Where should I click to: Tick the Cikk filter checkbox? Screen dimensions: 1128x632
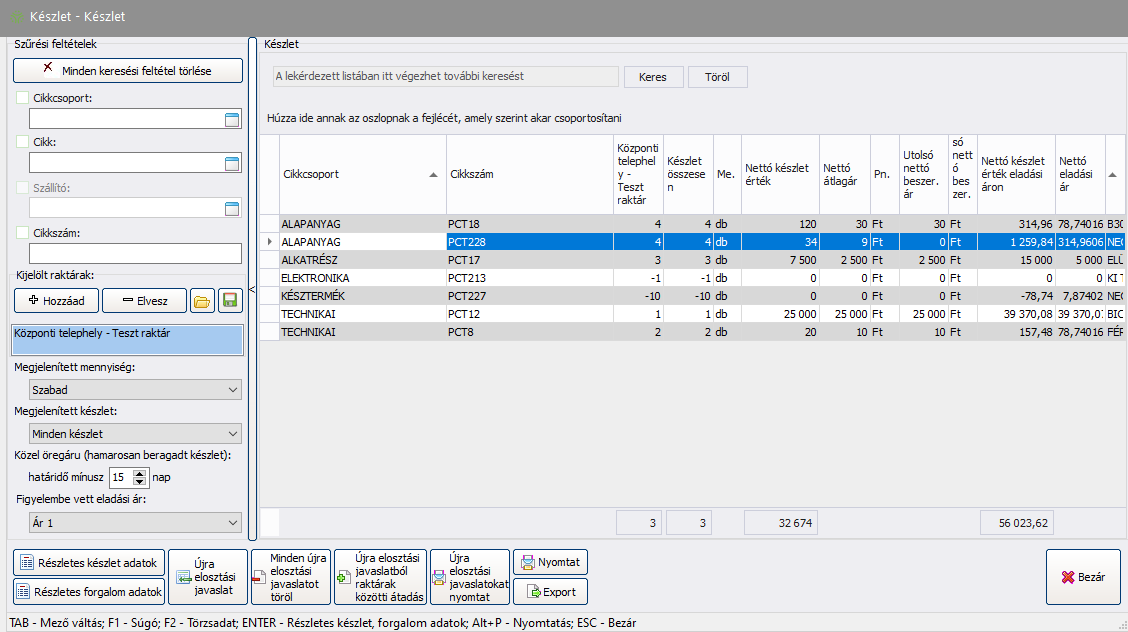(x=23, y=142)
